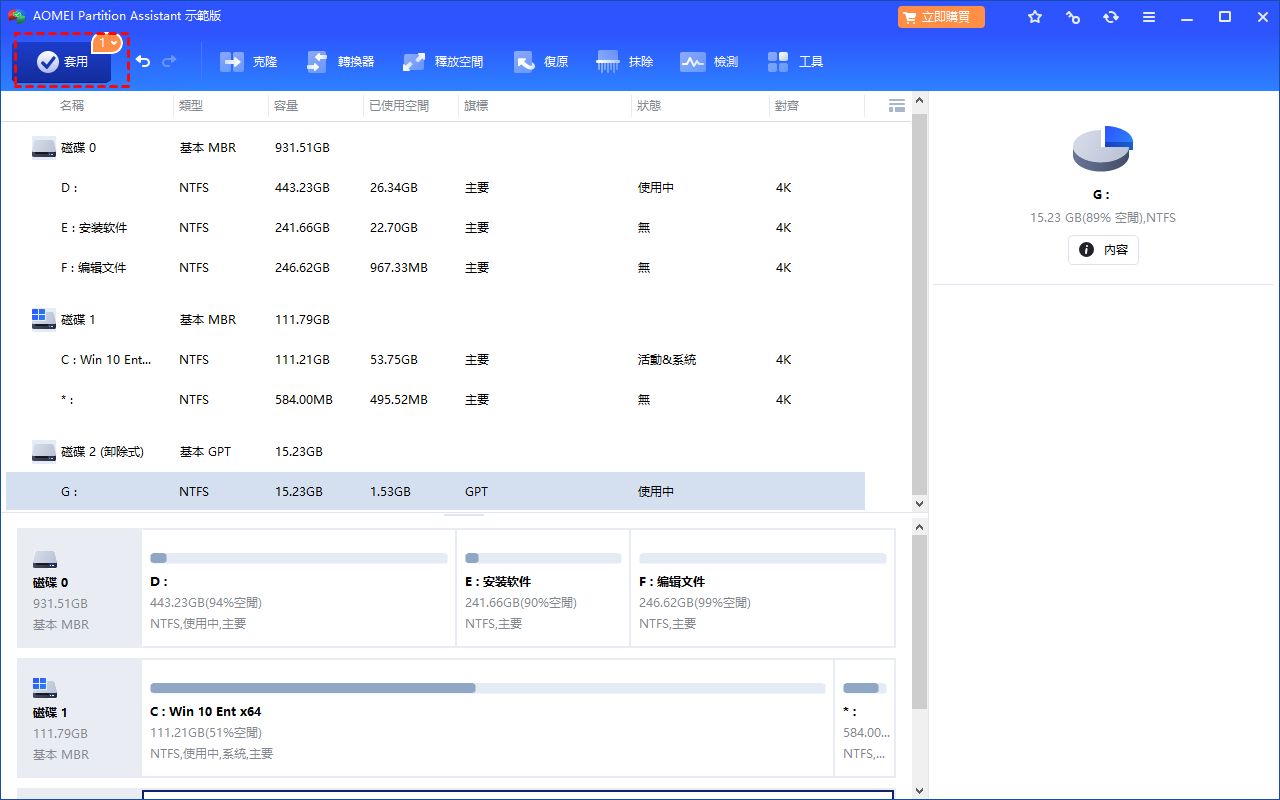Screen dimensions: 1280x800
Task: Select the D: partition block in disk map
Action: coord(298,588)
